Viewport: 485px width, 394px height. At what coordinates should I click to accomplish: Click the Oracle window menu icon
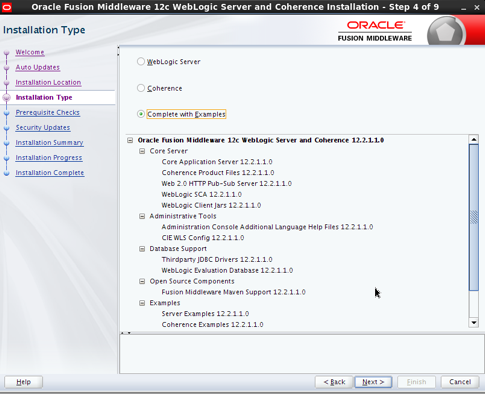6,7
